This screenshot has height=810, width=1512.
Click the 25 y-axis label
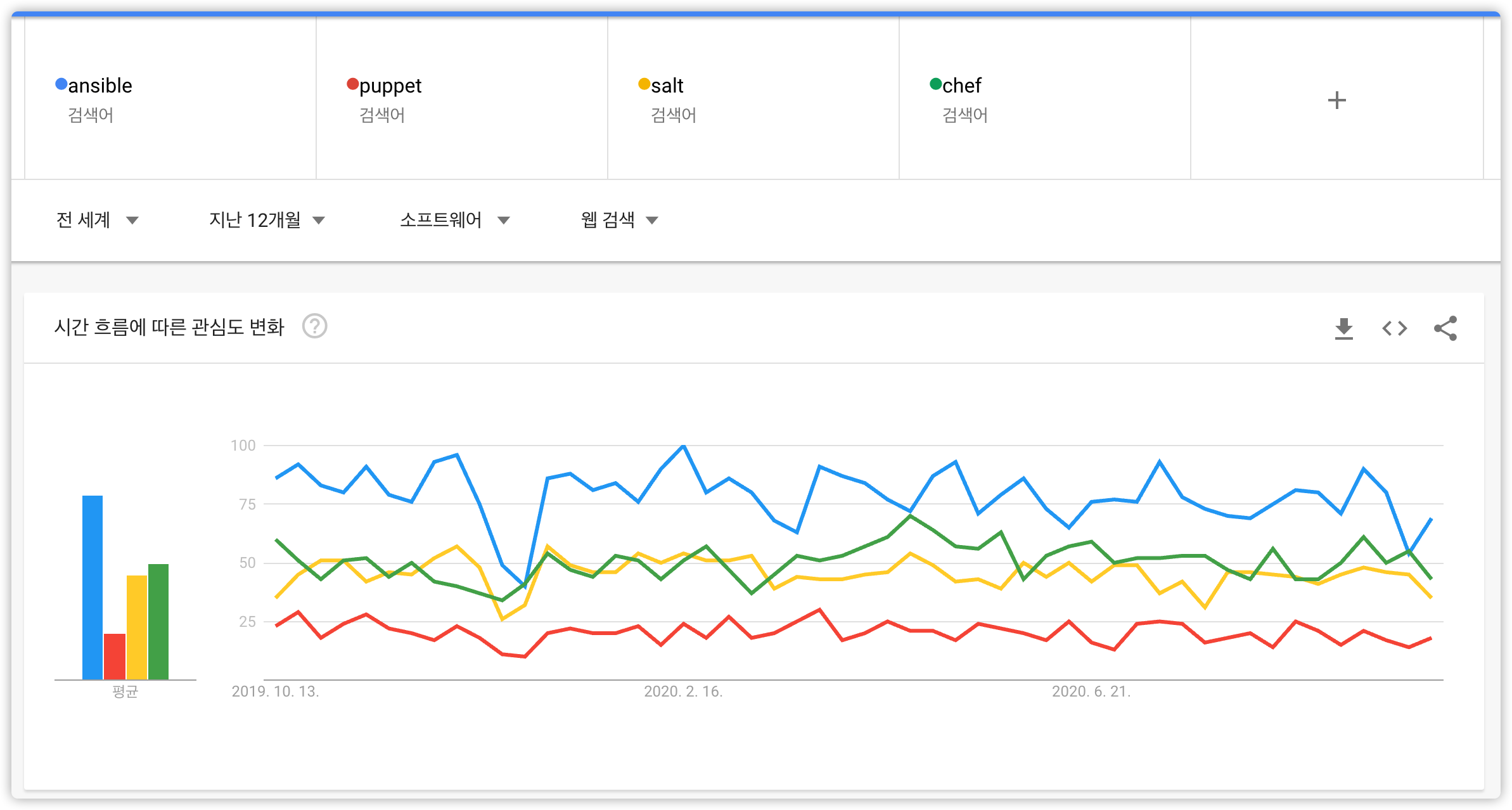pos(248,622)
